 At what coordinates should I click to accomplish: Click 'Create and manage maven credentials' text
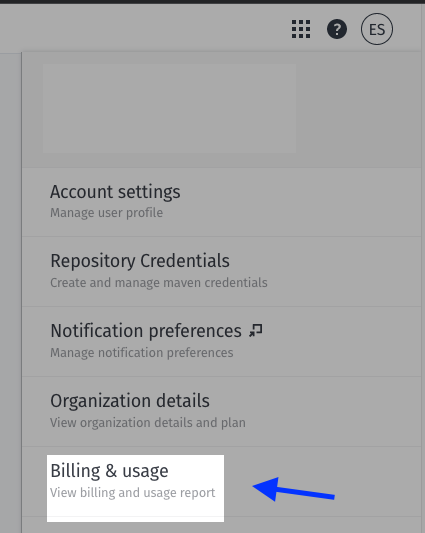(159, 282)
